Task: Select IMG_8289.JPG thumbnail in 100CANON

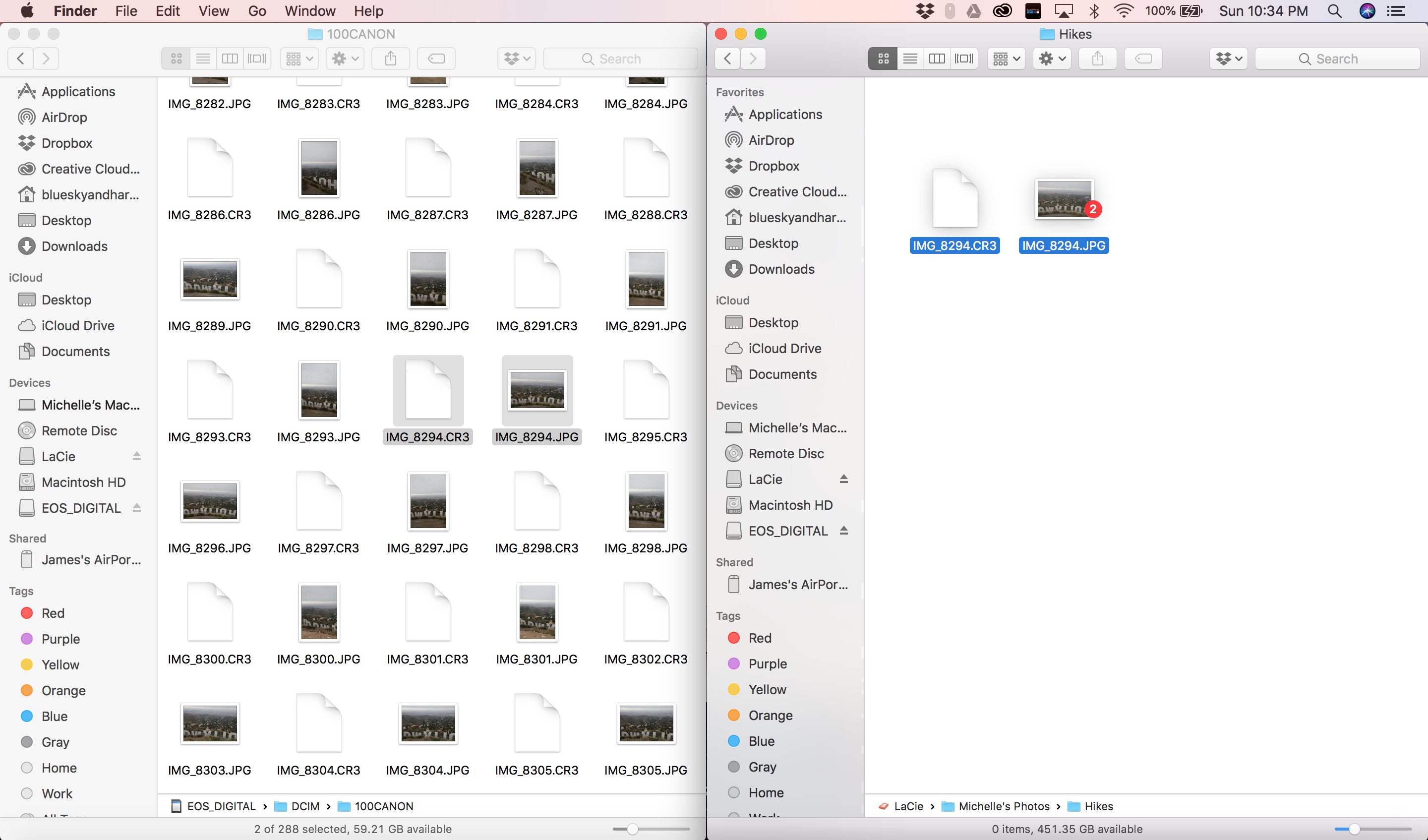Action: (210, 280)
